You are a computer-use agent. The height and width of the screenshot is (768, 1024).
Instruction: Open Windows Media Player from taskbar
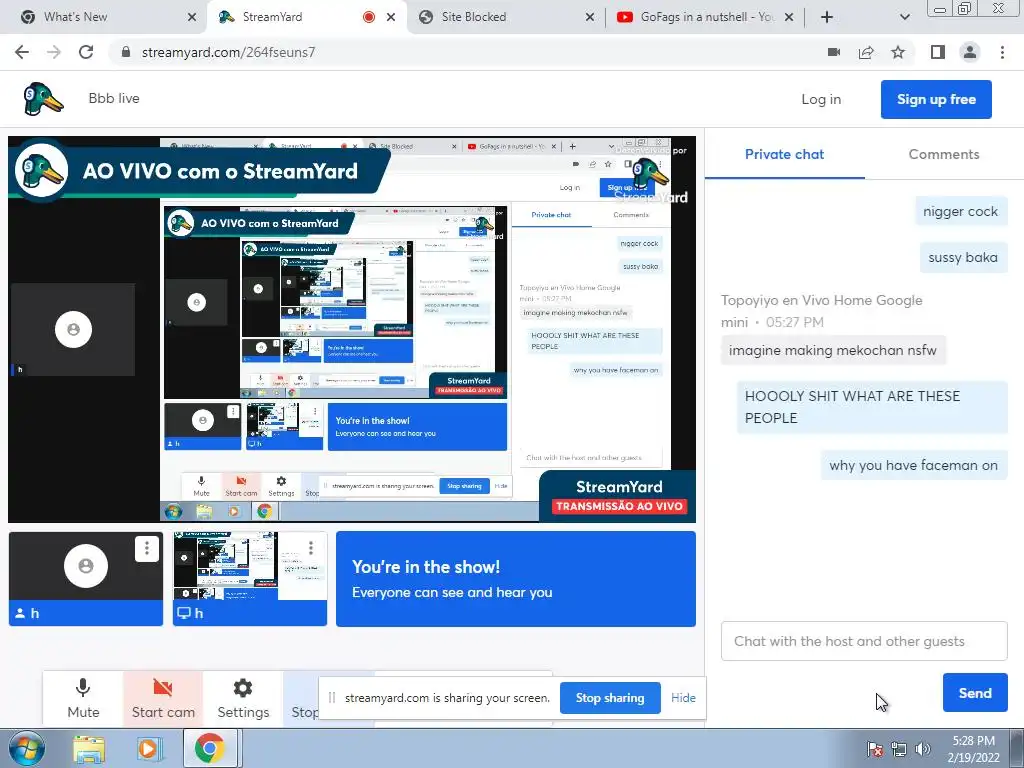click(x=149, y=748)
